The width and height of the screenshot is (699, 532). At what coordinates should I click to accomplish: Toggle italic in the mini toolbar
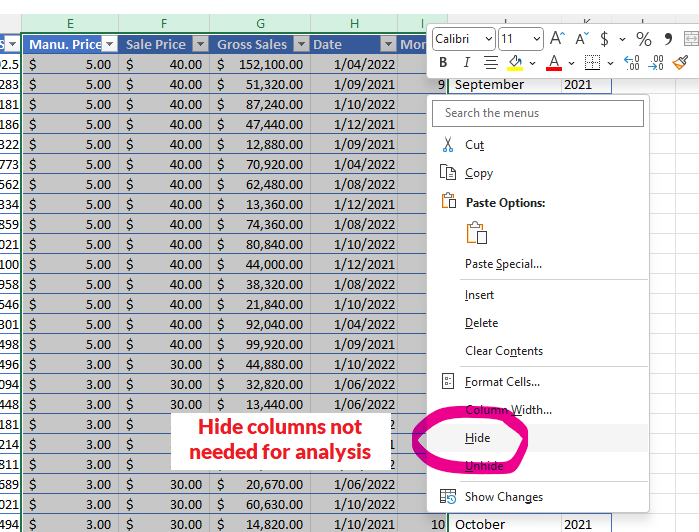pos(466,63)
